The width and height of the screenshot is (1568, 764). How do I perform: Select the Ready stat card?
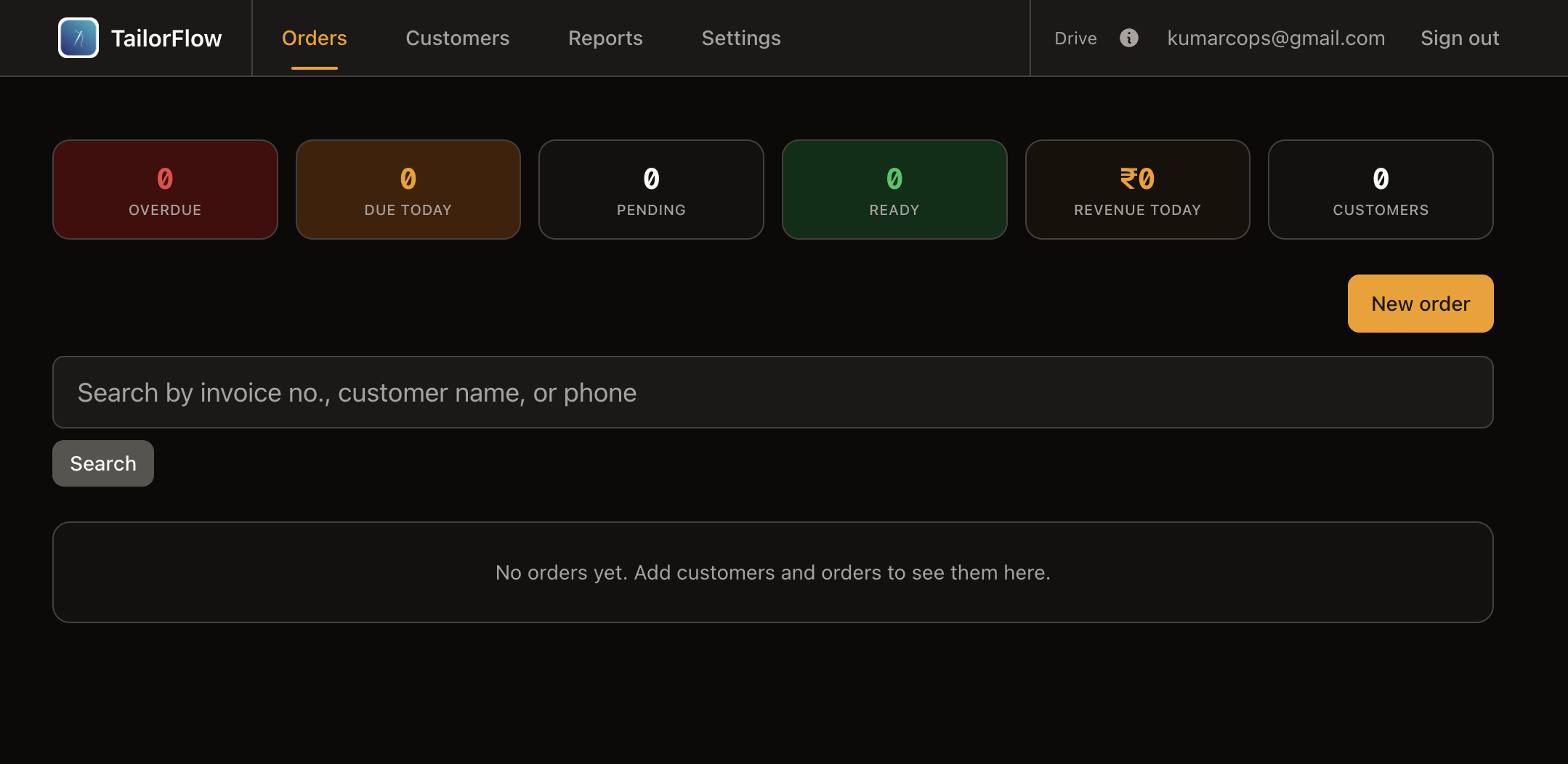(x=894, y=190)
